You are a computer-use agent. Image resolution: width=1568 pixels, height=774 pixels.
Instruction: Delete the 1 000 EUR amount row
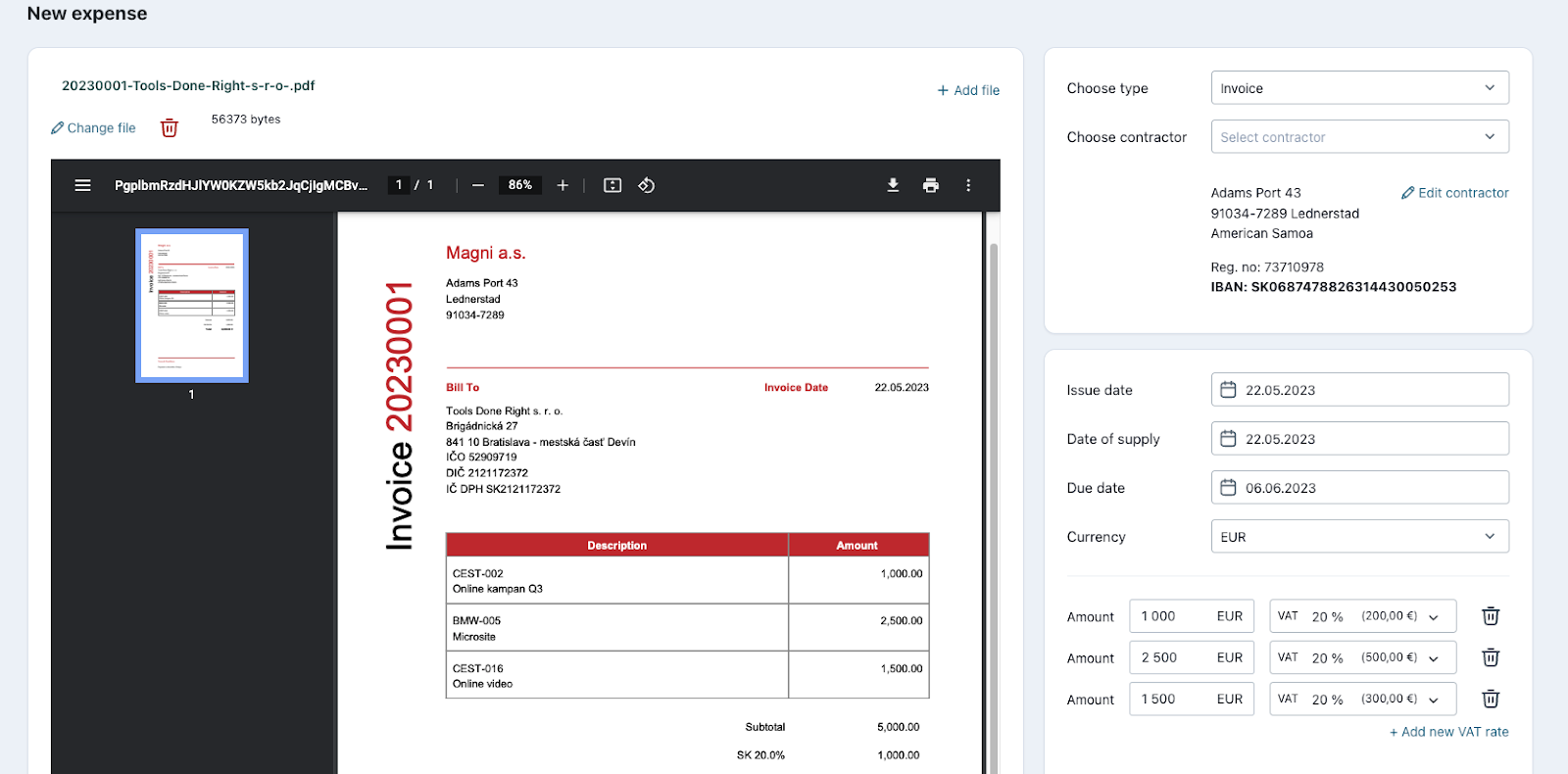click(1491, 616)
